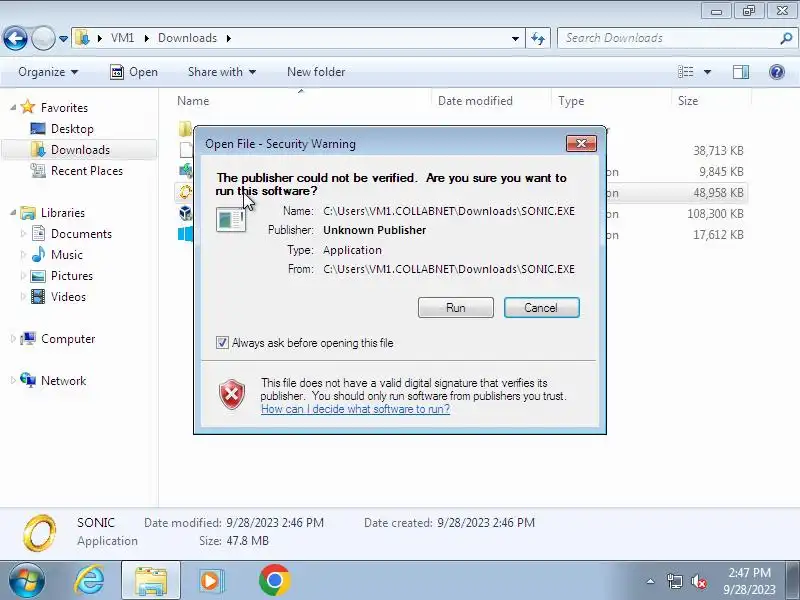Launch Internet Explorer from taskbar
Viewport: 800px width, 600px height.
(x=89, y=581)
